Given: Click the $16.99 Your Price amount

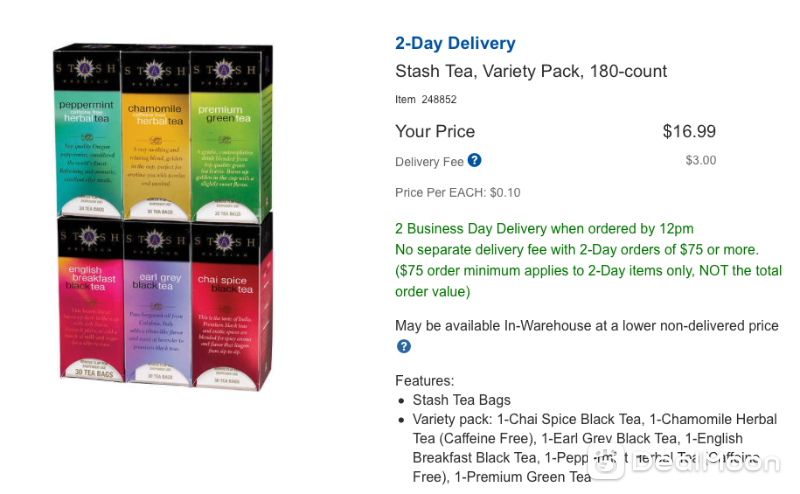Looking at the screenshot, I should point(689,131).
